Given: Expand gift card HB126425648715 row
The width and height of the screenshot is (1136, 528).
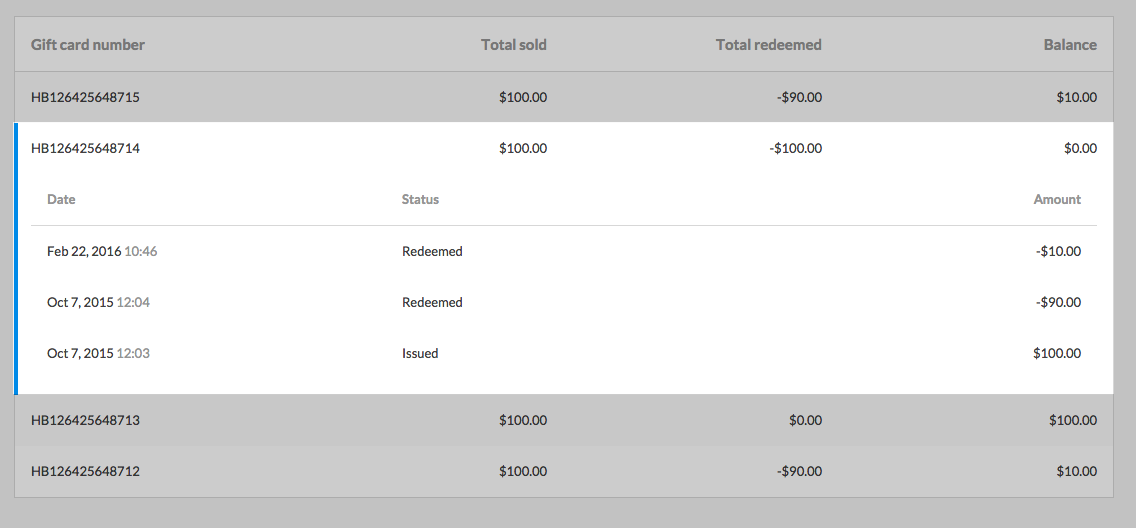Looking at the screenshot, I should coord(86,98).
